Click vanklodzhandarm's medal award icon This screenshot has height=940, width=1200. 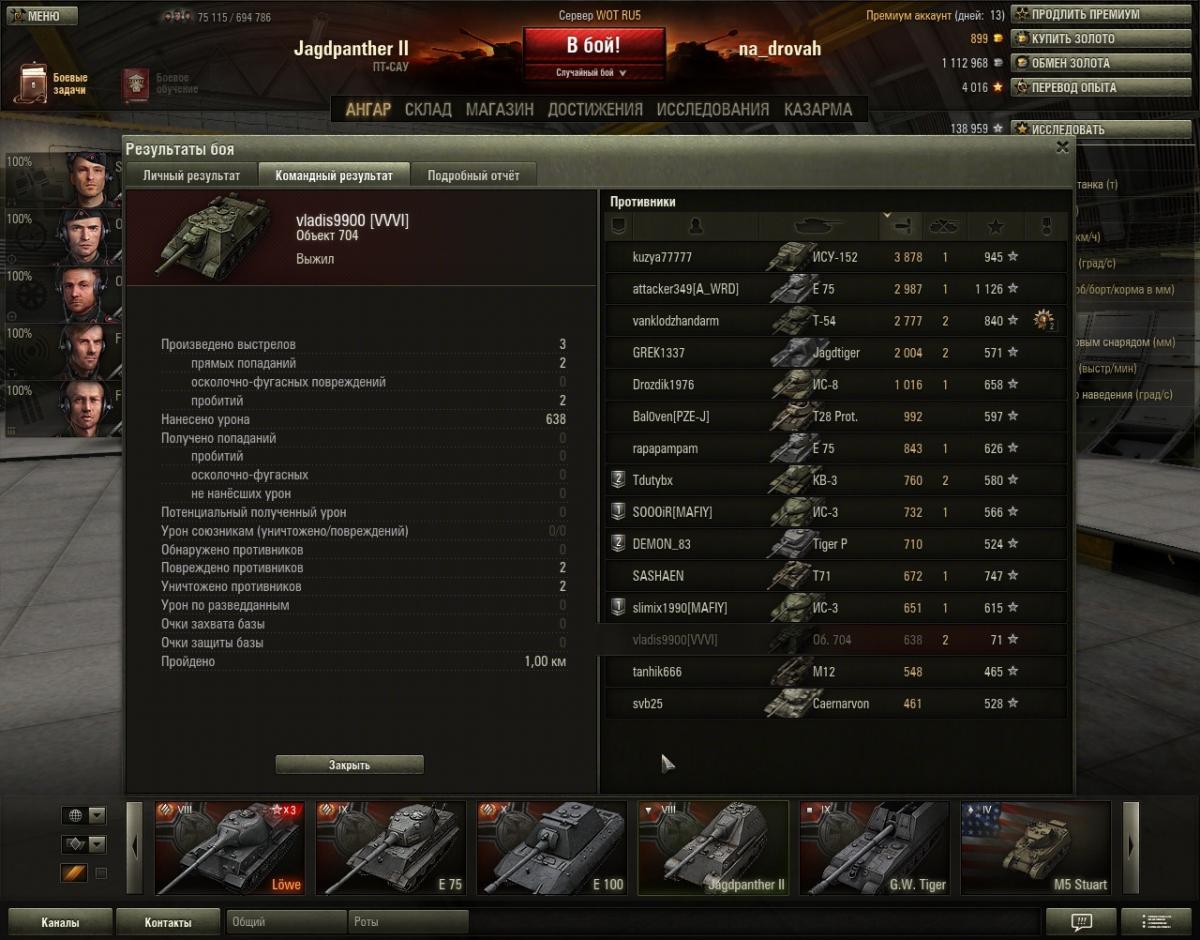click(x=1045, y=320)
